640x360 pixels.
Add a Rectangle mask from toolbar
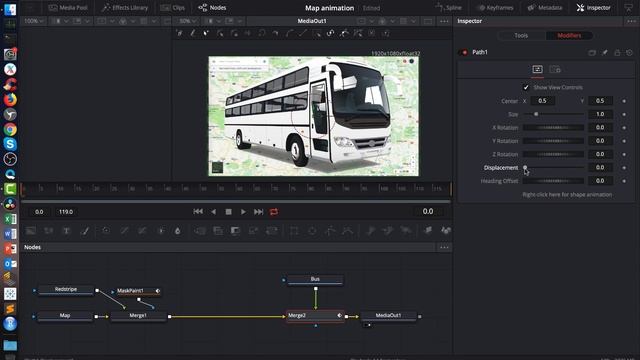294,231
